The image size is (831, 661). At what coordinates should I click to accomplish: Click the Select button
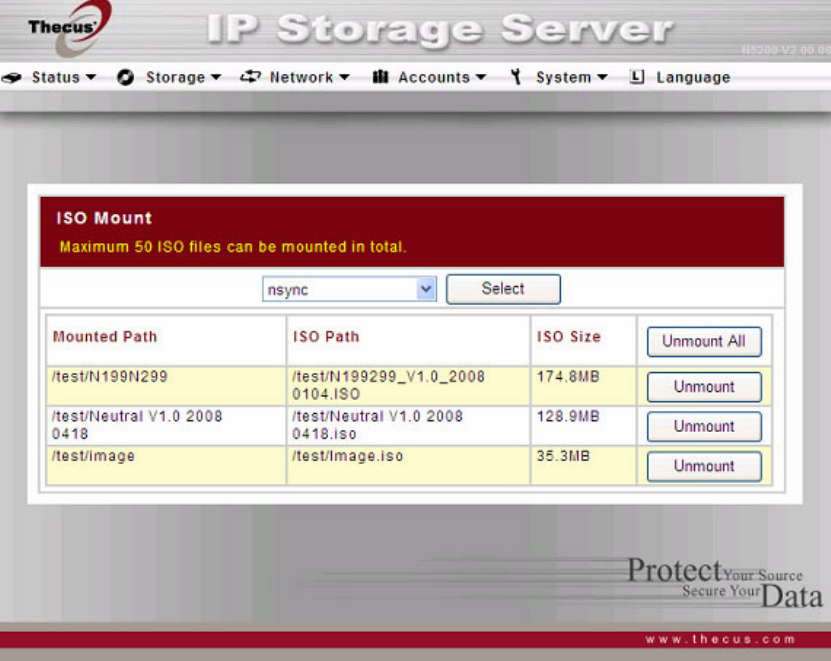(503, 289)
